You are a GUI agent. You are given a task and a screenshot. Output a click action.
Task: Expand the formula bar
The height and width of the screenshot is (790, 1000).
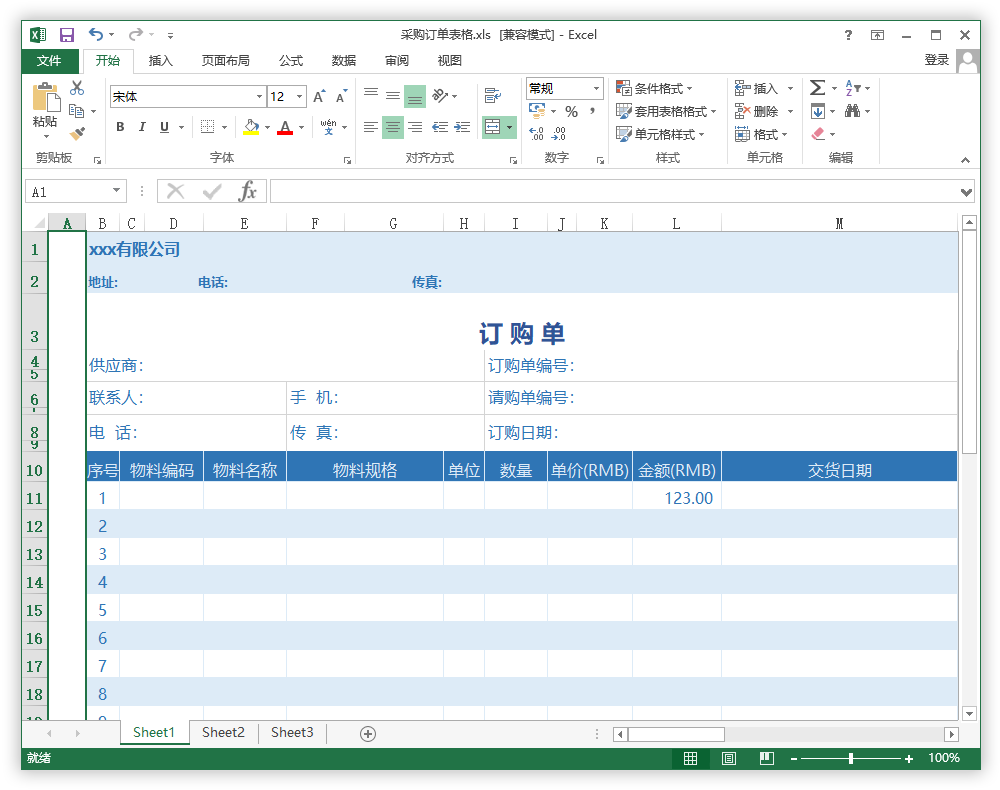pos(966,191)
